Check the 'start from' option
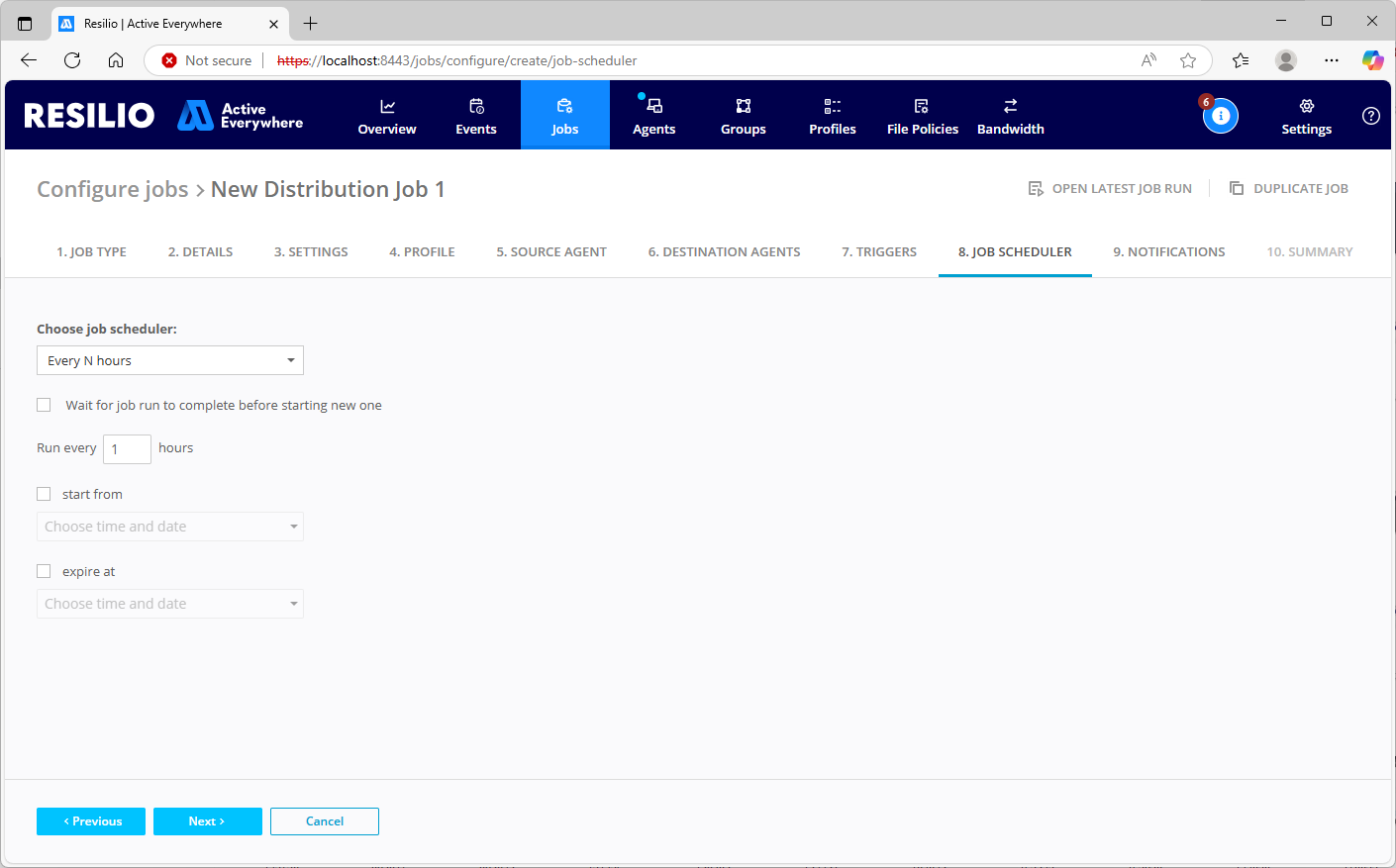The image size is (1396, 868). 44,494
